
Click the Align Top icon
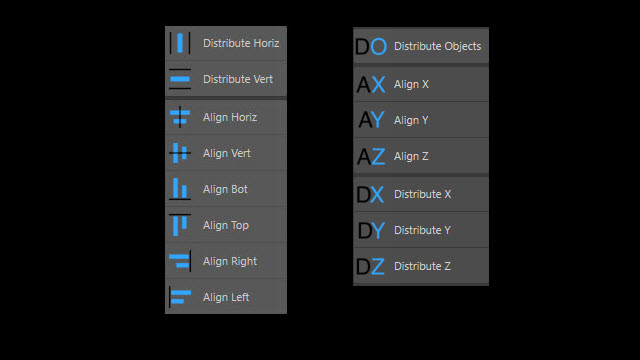click(180, 225)
